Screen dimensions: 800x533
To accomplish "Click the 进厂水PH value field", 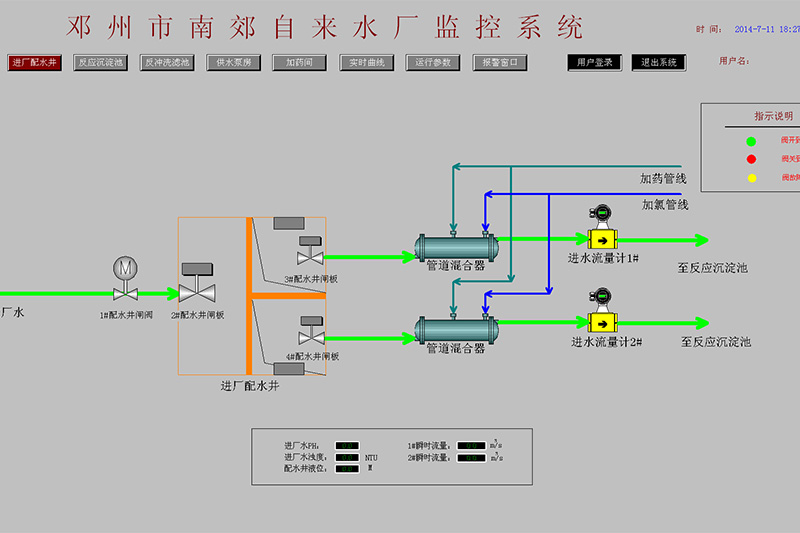I will 346,446.
